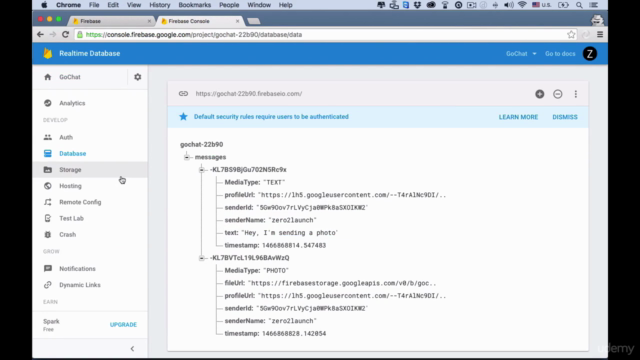Image resolution: width=640 pixels, height=360 pixels.
Task: Open Hosting in the sidebar
Action: click(x=90, y=186)
